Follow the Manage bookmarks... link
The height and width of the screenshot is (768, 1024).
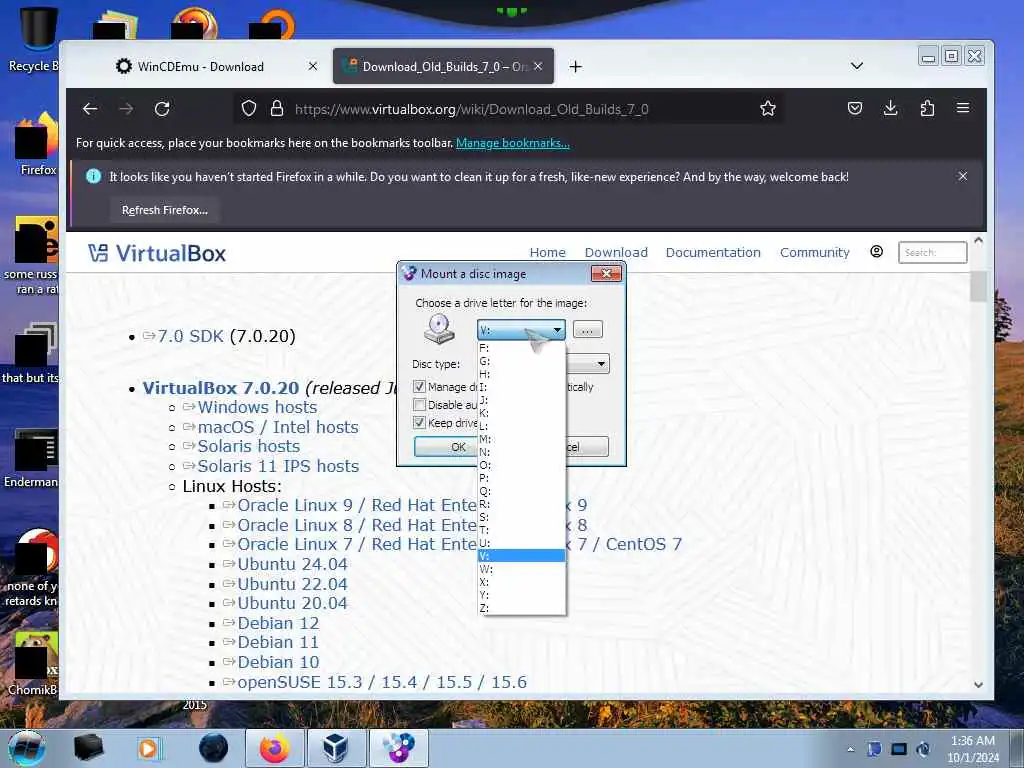[x=513, y=142]
